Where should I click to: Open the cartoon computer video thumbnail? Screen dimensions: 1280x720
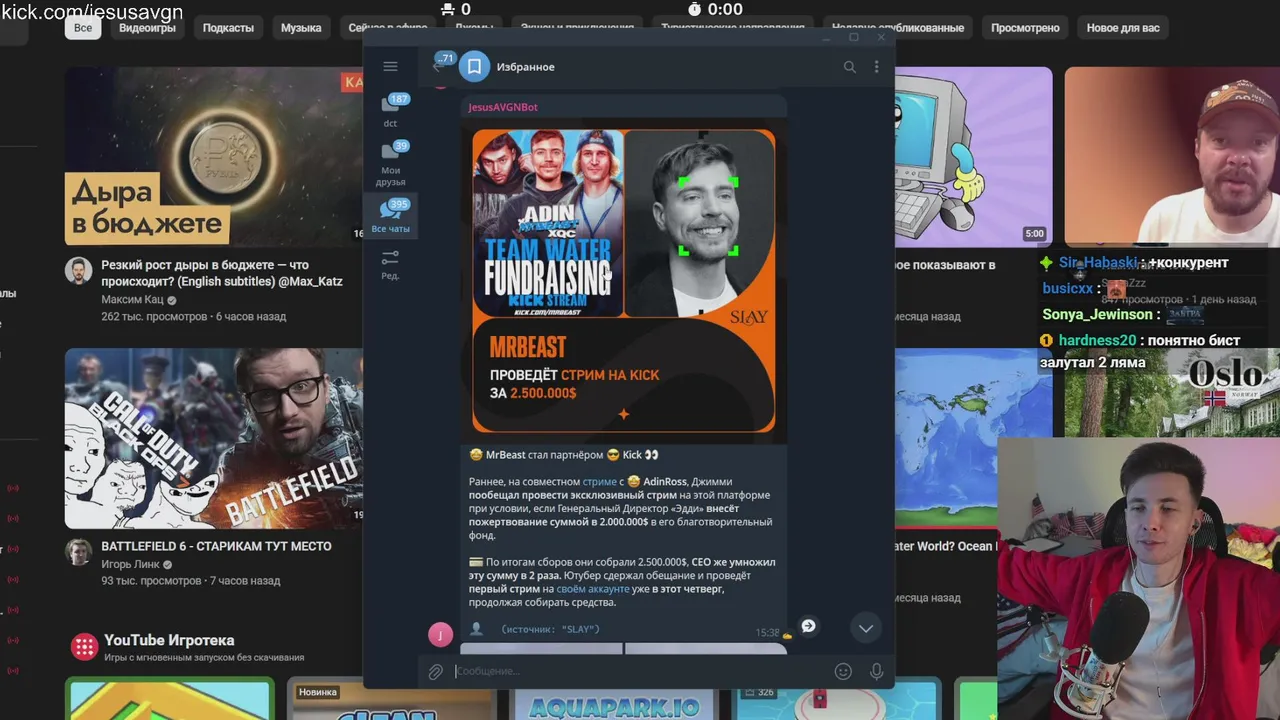point(973,157)
